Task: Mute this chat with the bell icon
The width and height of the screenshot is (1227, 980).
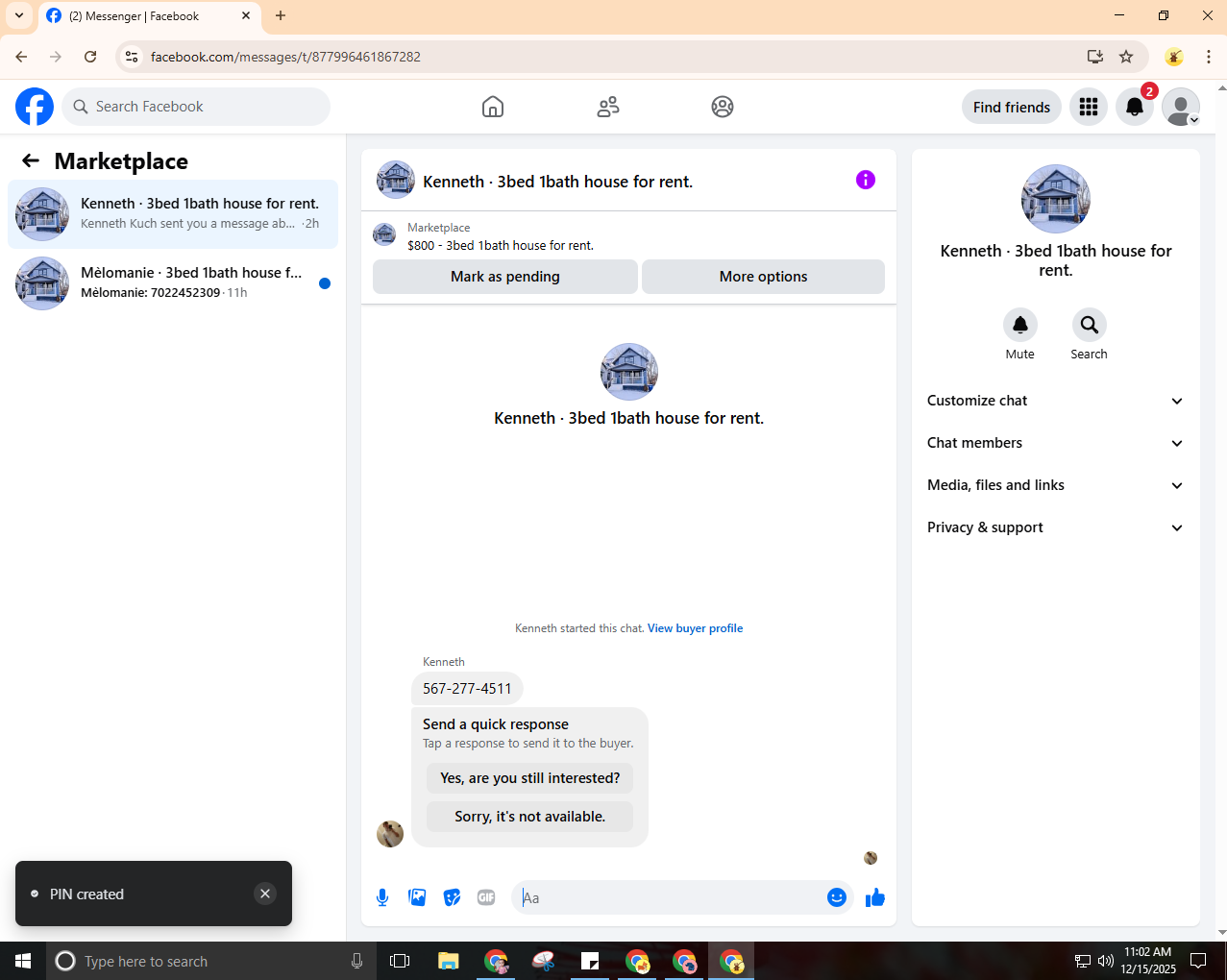Action: (1020, 325)
